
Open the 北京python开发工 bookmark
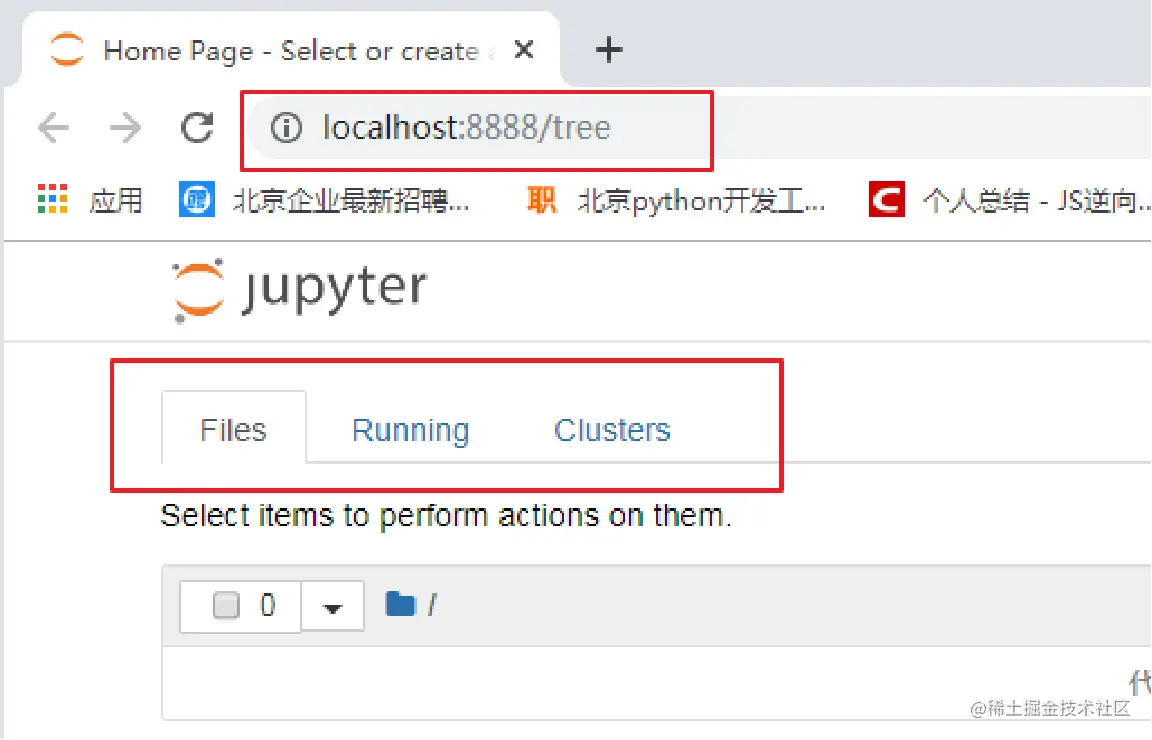(x=676, y=200)
